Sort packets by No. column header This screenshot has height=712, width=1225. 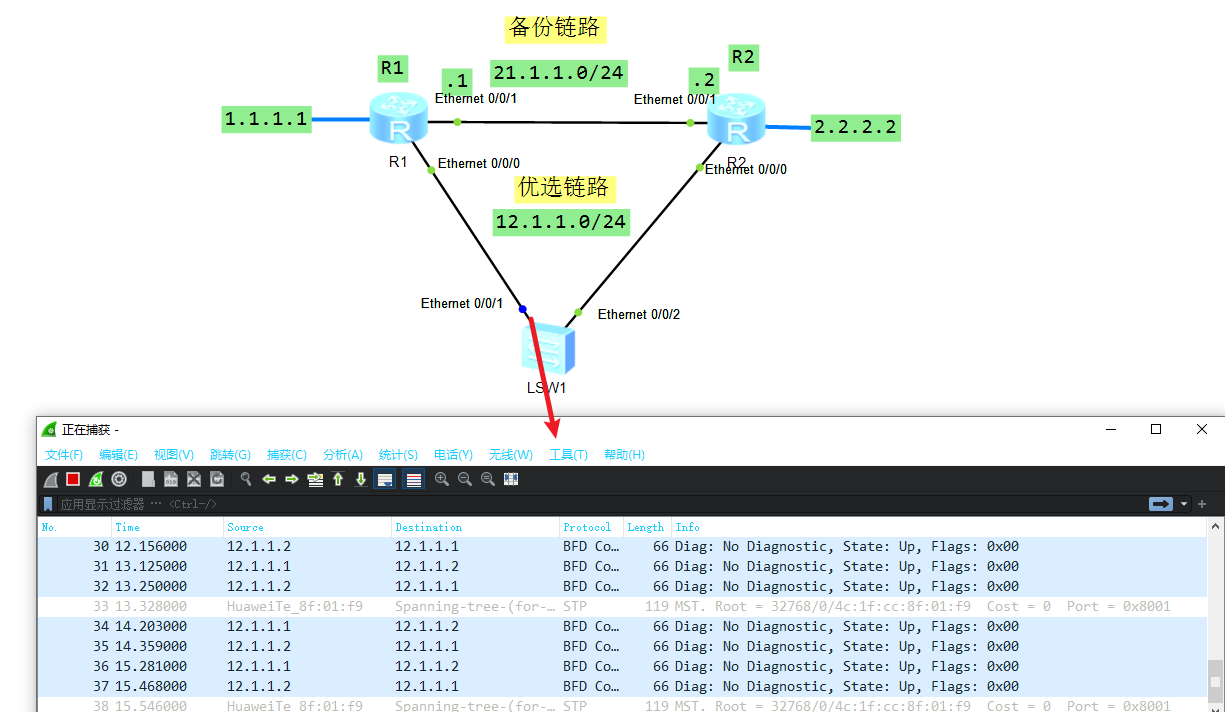point(74,527)
